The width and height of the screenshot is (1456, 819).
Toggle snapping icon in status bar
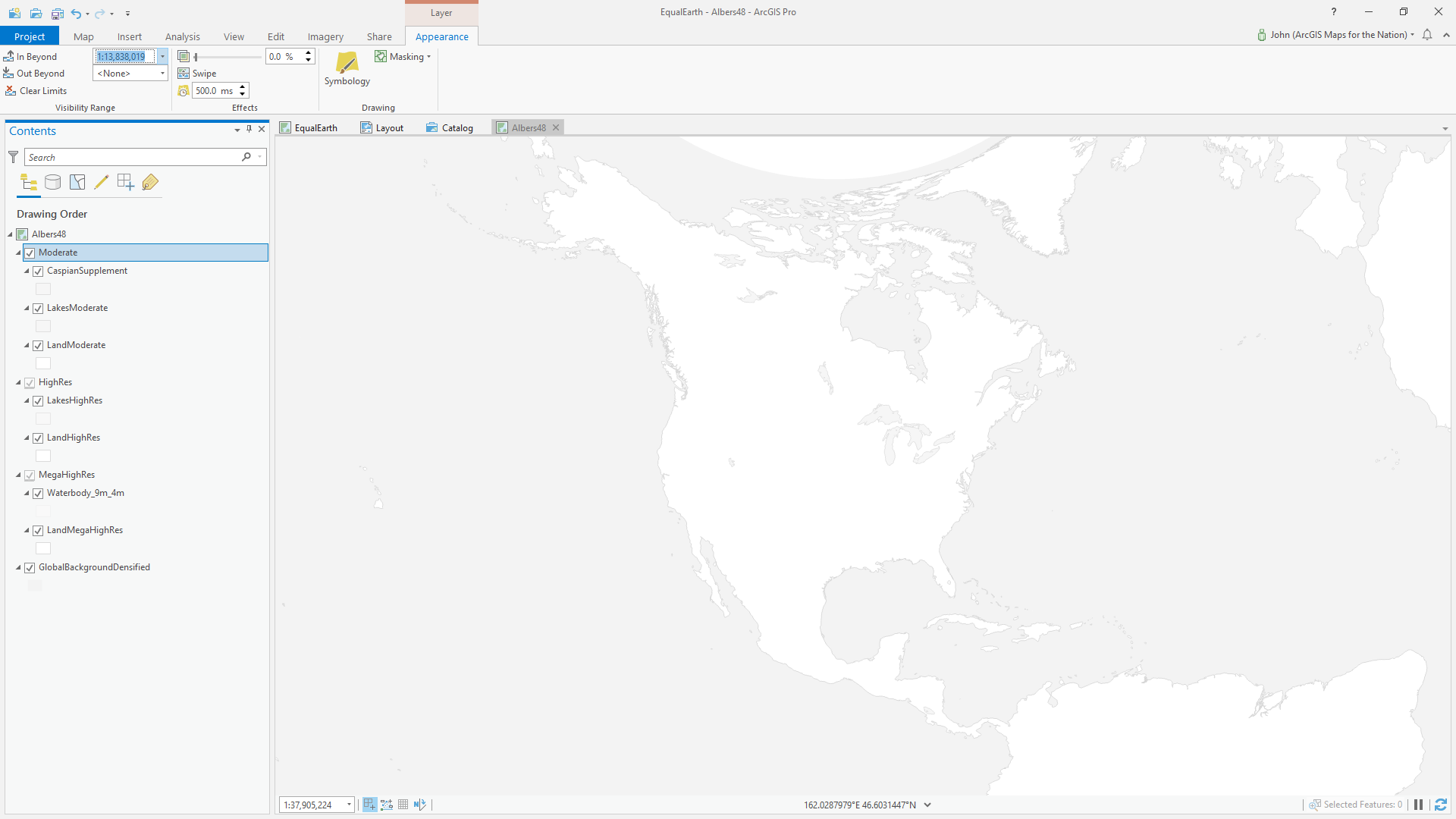(369, 805)
